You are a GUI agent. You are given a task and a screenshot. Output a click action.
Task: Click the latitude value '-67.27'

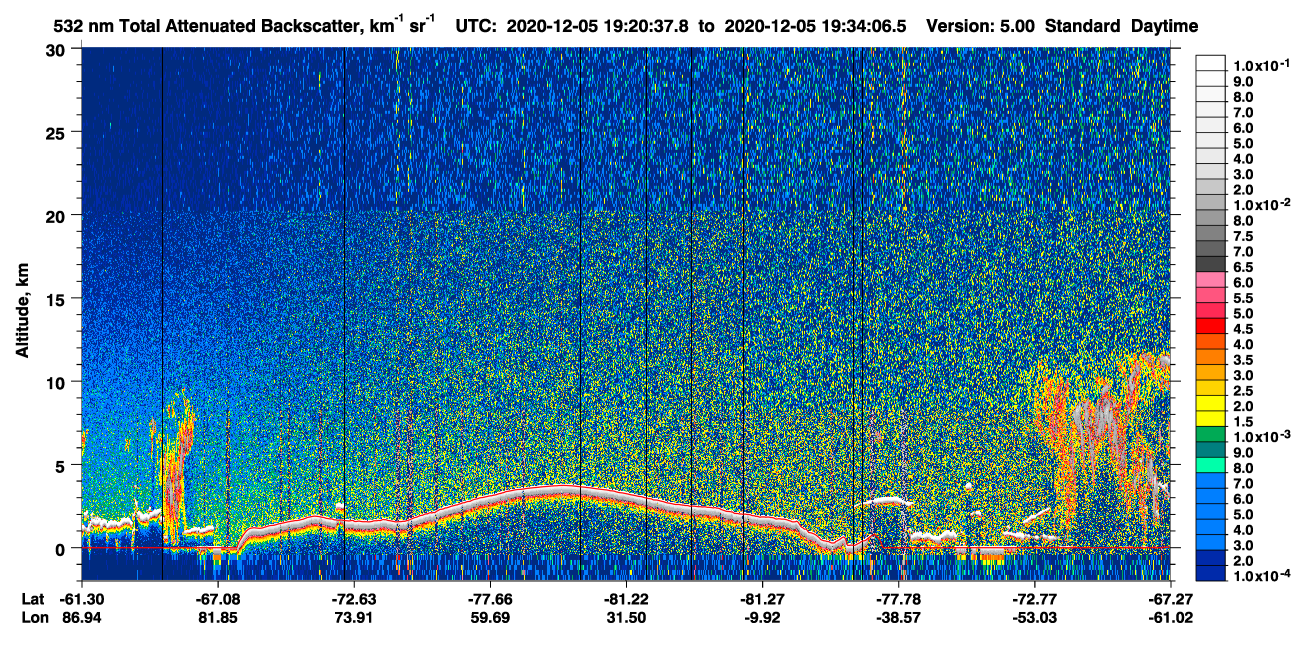[x=1170, y=599]
